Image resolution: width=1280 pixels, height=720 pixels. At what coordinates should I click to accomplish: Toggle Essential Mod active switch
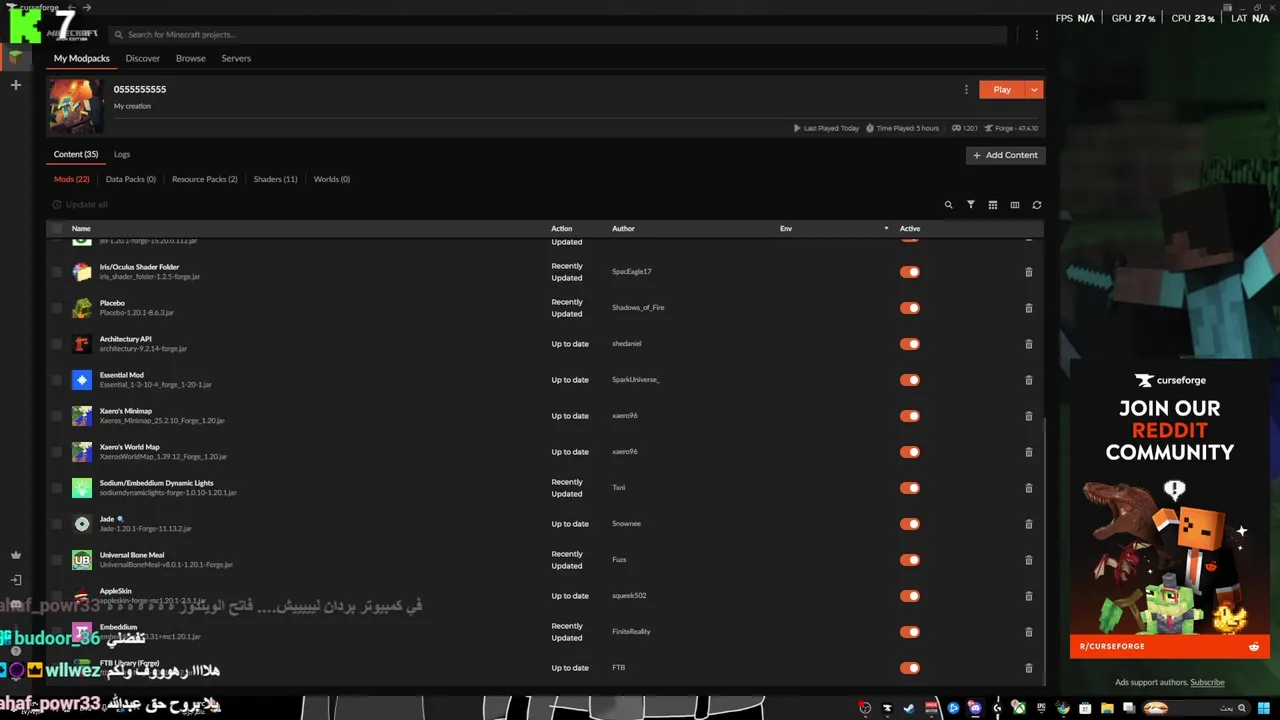pyautogui.click(x=909, y=380)
